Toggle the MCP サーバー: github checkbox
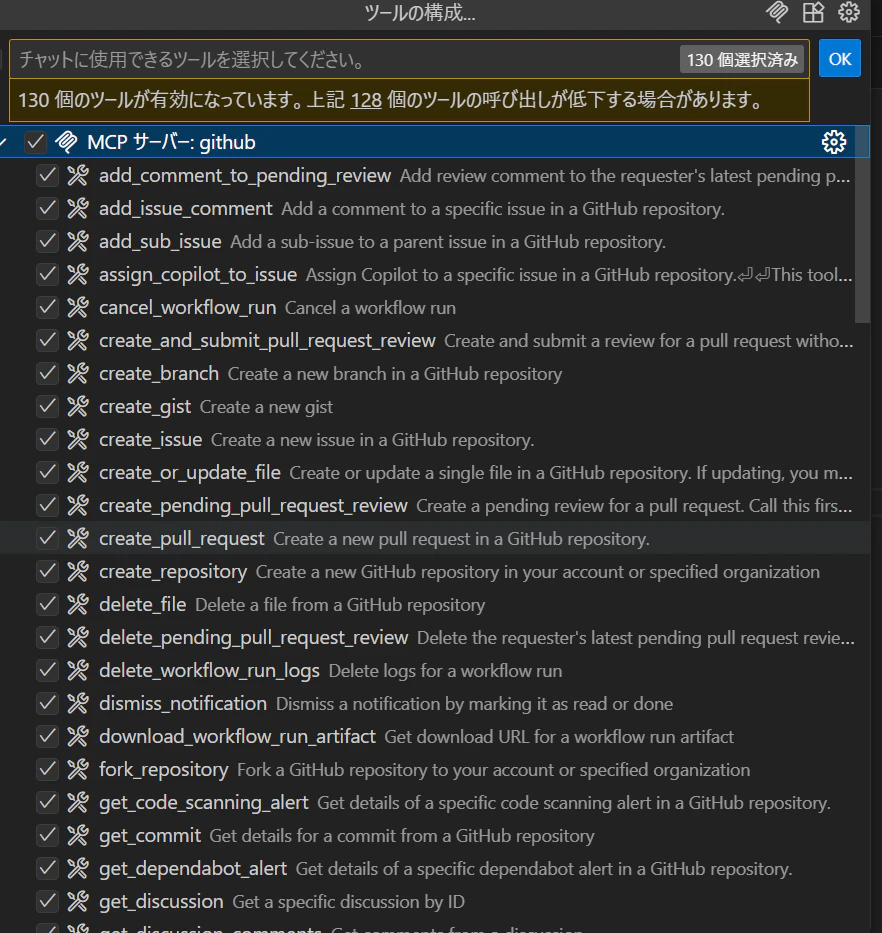The height and width of the screenshot is (933, 882). pyautogui.click(x=35, y=142)
